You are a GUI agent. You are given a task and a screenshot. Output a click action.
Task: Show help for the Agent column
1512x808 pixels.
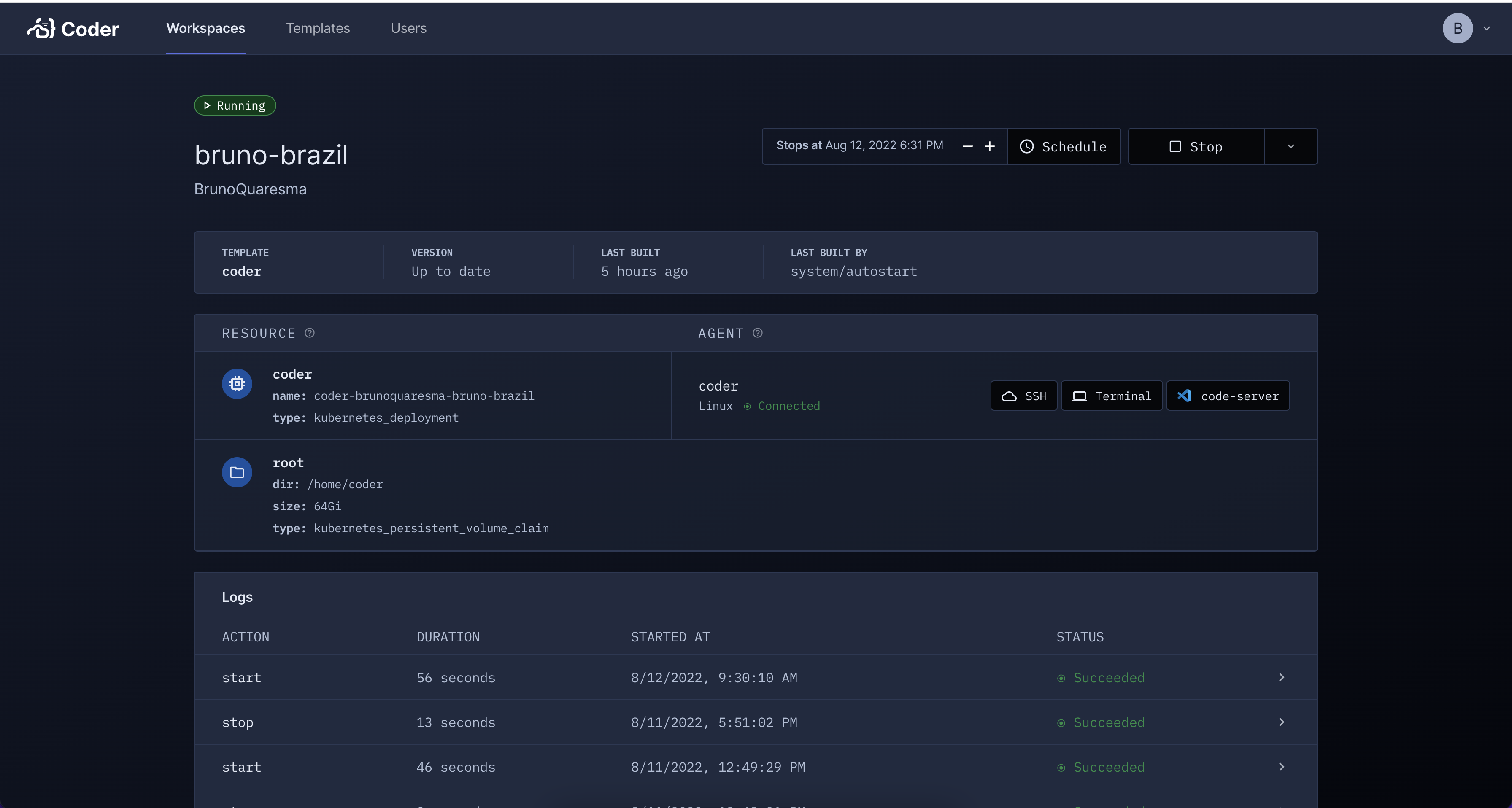click(758, 333)
